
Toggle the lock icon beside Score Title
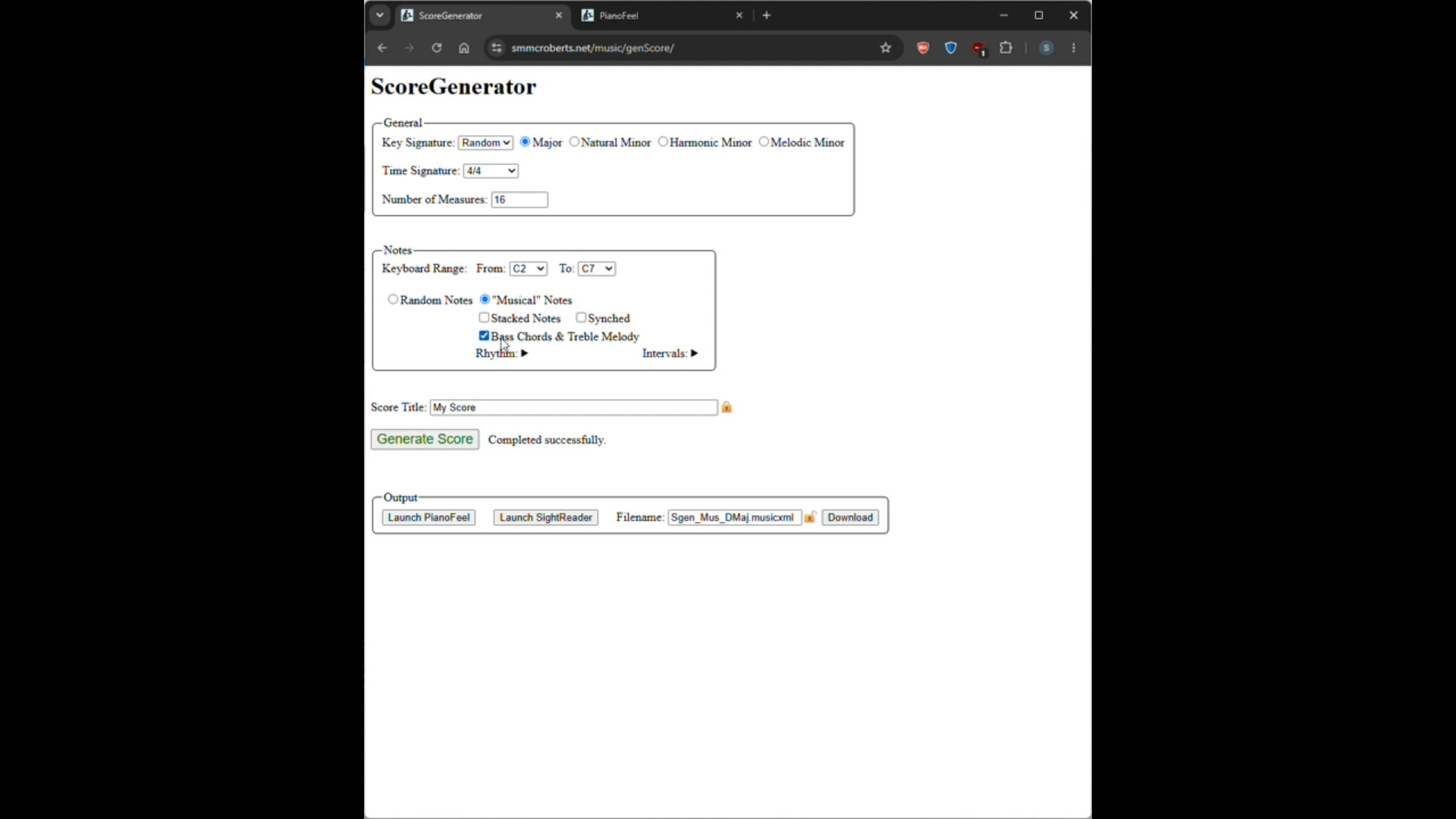[x=726, y=407]
